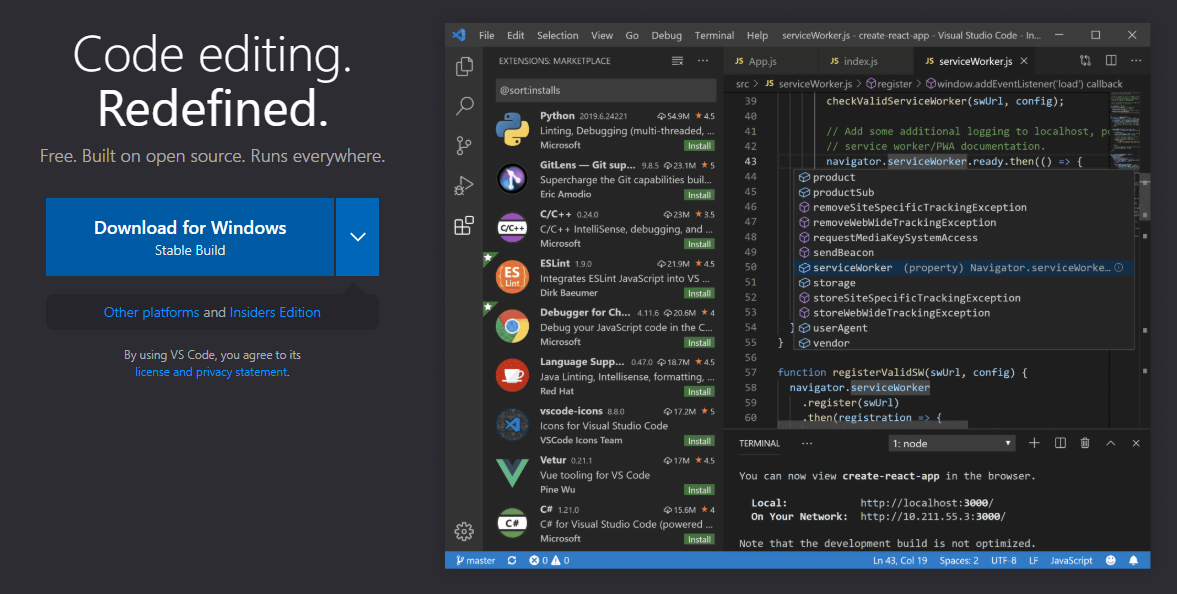Open the Source Control view icon
The image size is (1177, 594).
pos(463,145)
